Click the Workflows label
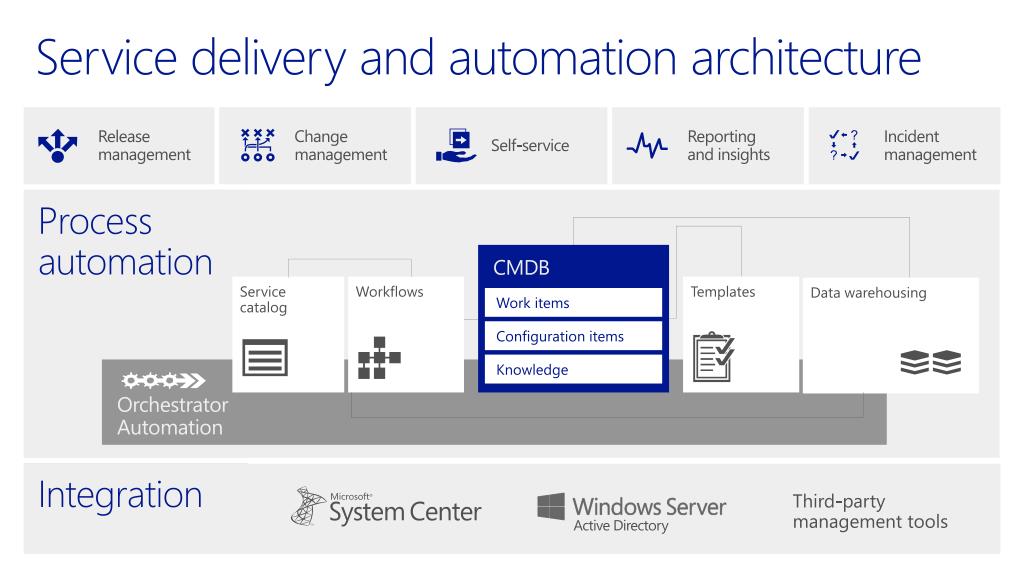Image resolution: width=1023 pixels, height=575 pixels. tap(389, 292)
